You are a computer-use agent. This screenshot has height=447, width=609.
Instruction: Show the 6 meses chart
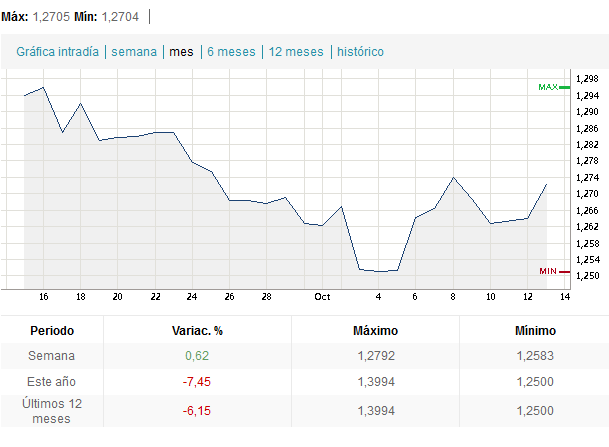pos(230,51)
